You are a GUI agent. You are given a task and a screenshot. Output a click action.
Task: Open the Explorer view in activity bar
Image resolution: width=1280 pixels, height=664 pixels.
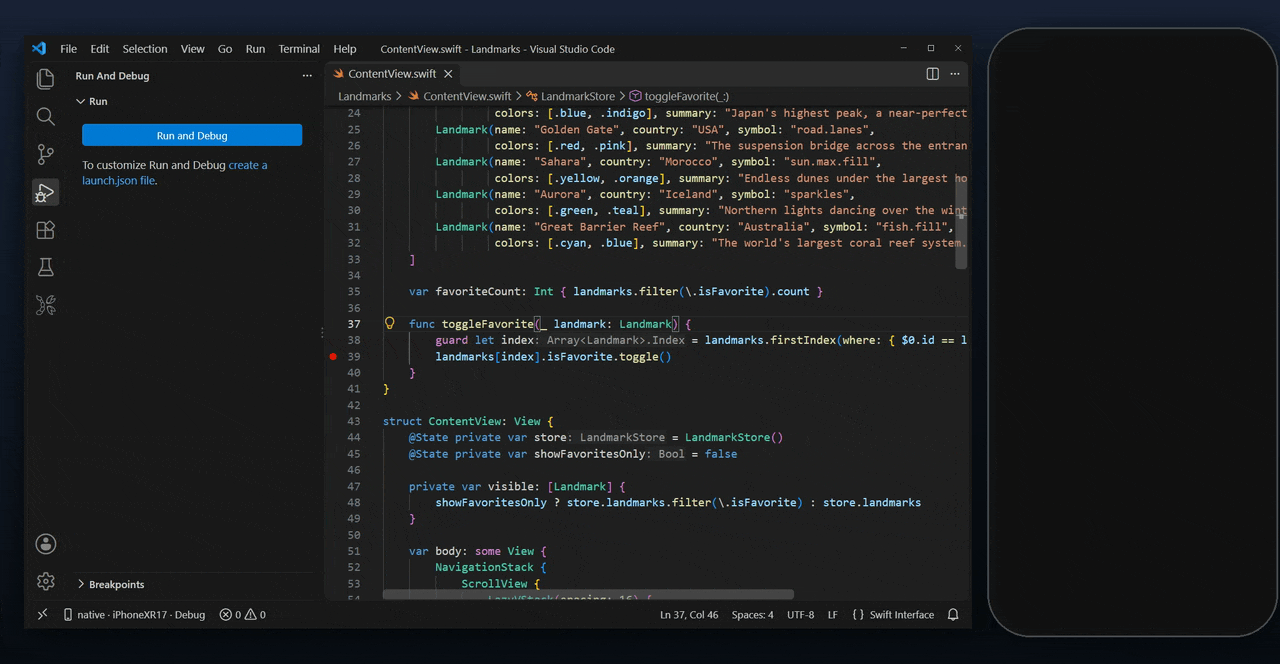tap(45, 79)
